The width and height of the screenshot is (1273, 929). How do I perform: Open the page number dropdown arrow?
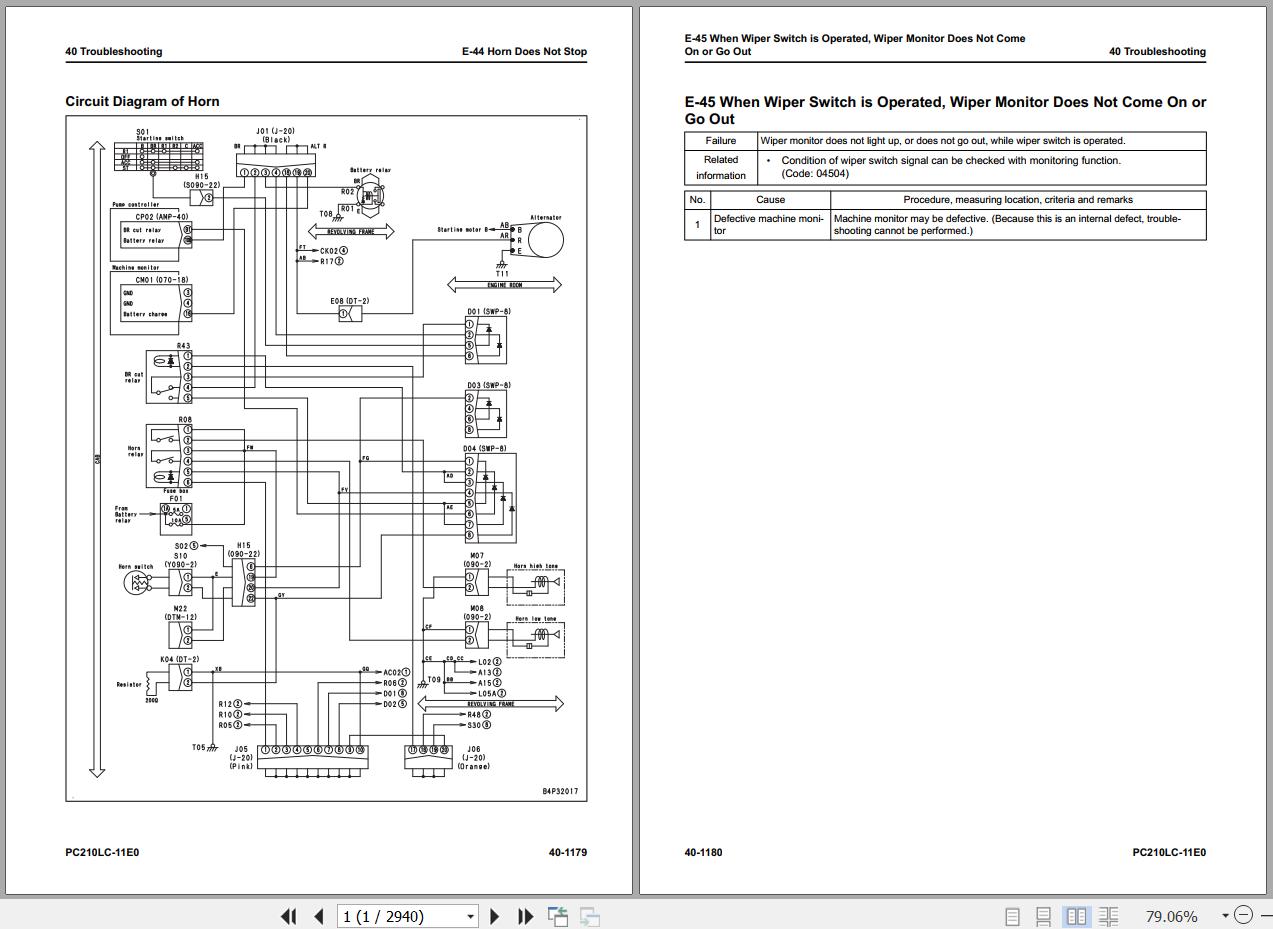(470, 916)
